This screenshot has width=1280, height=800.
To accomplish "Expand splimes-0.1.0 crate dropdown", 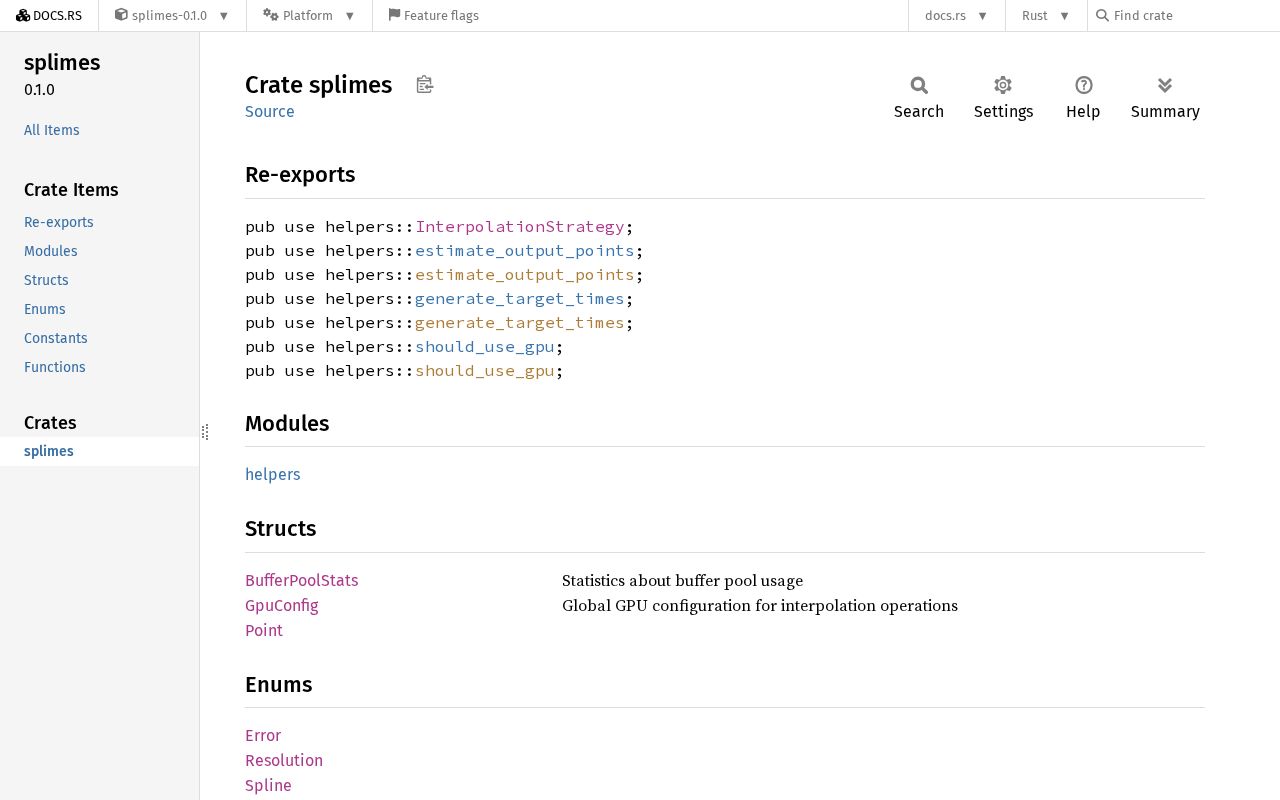I will pos(172,15).
